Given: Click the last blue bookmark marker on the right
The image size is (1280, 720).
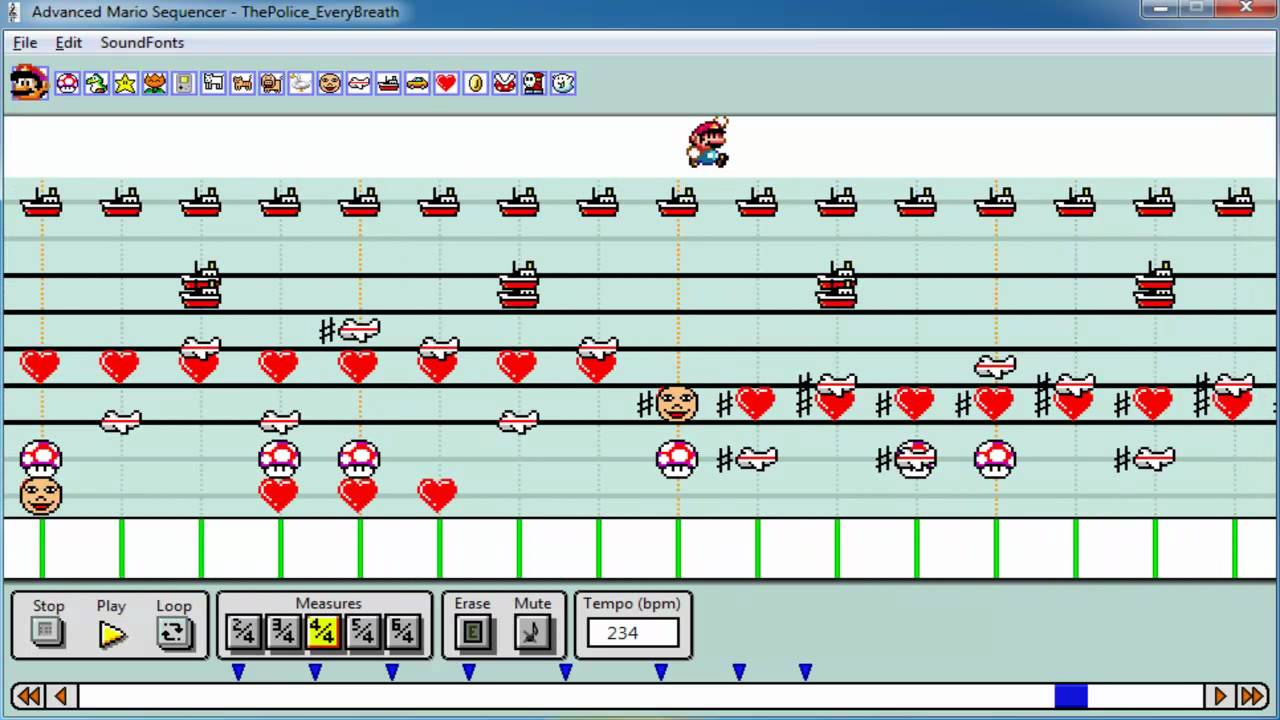Looking at the screenshot, I should tap(805, 672).
